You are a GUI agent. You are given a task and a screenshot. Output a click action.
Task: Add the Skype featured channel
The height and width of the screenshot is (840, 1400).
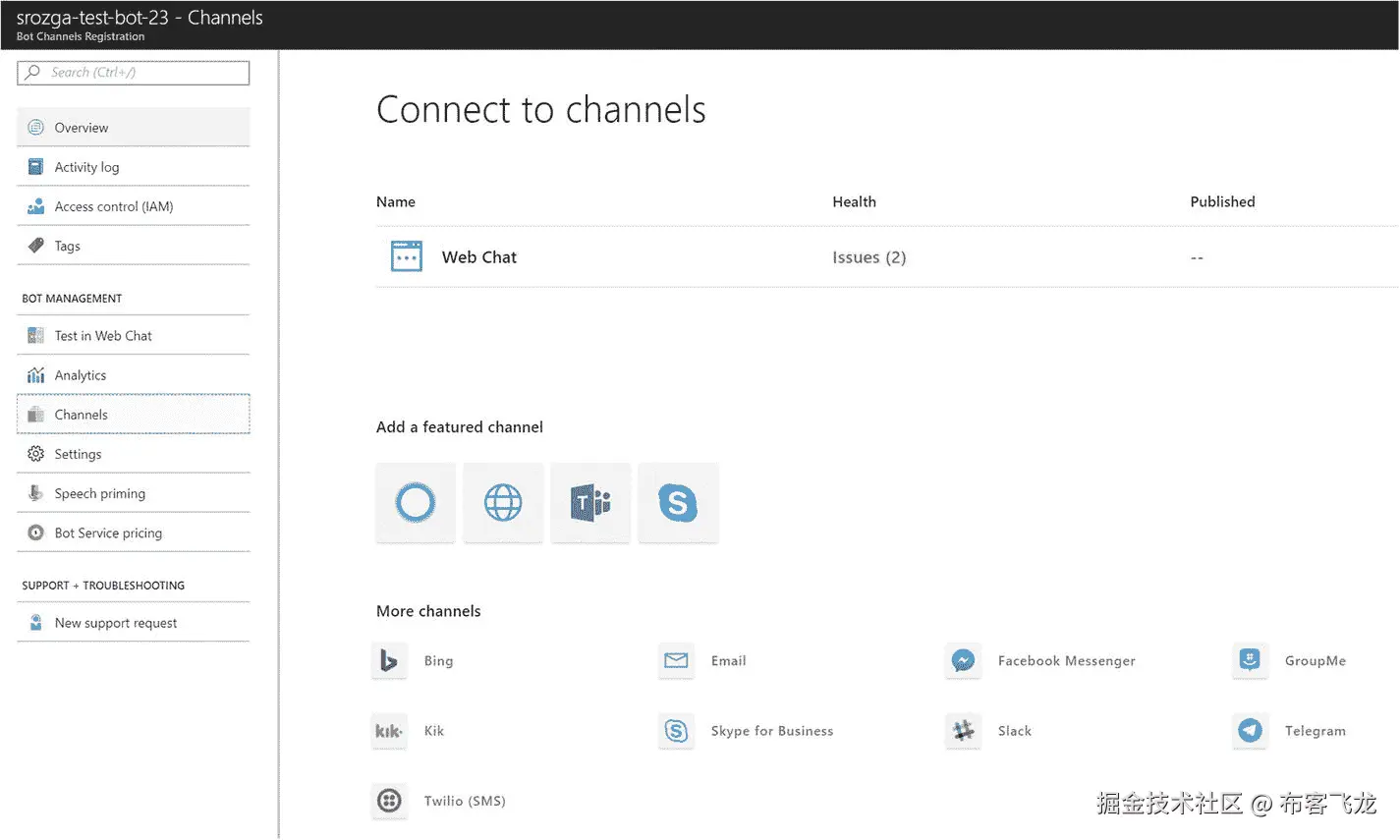[678, 503]
